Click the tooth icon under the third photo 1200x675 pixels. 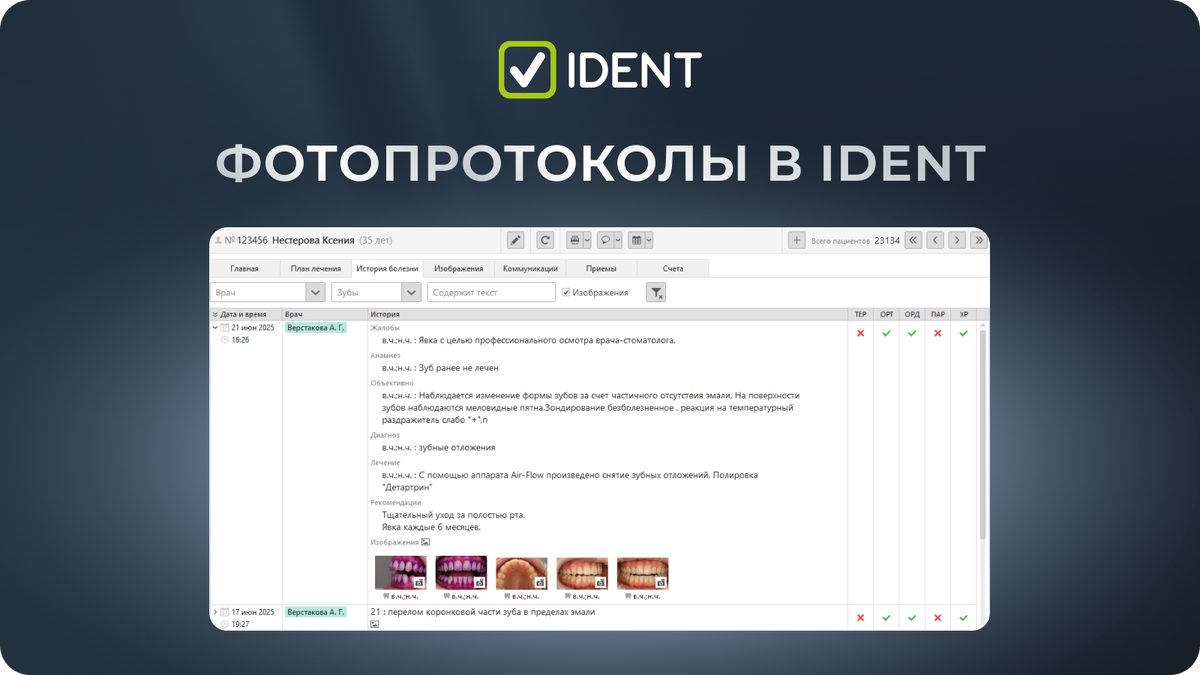(506, 596)
